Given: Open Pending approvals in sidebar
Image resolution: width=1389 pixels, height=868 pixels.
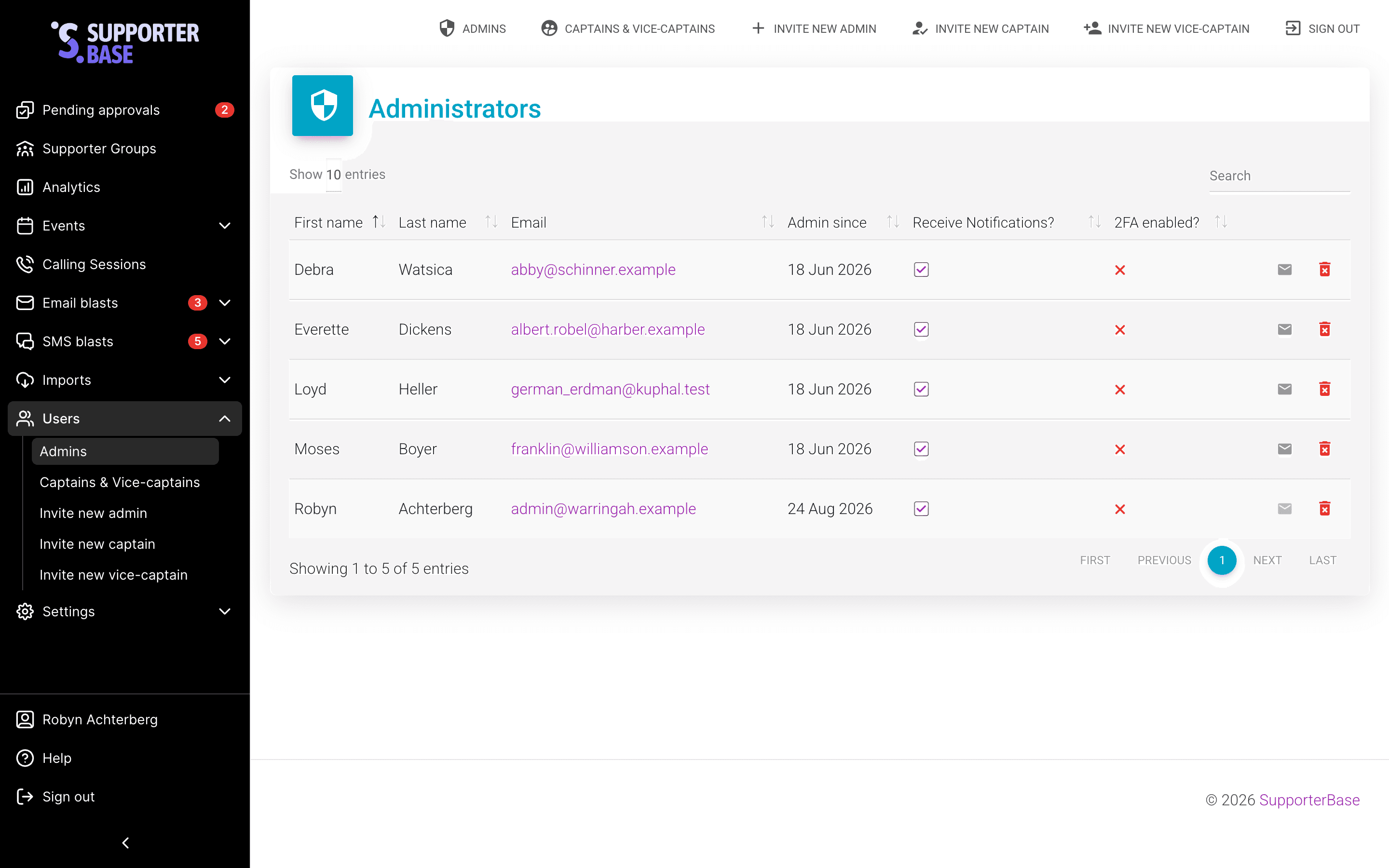Looking at the screenshot, I should click(124, 109).
